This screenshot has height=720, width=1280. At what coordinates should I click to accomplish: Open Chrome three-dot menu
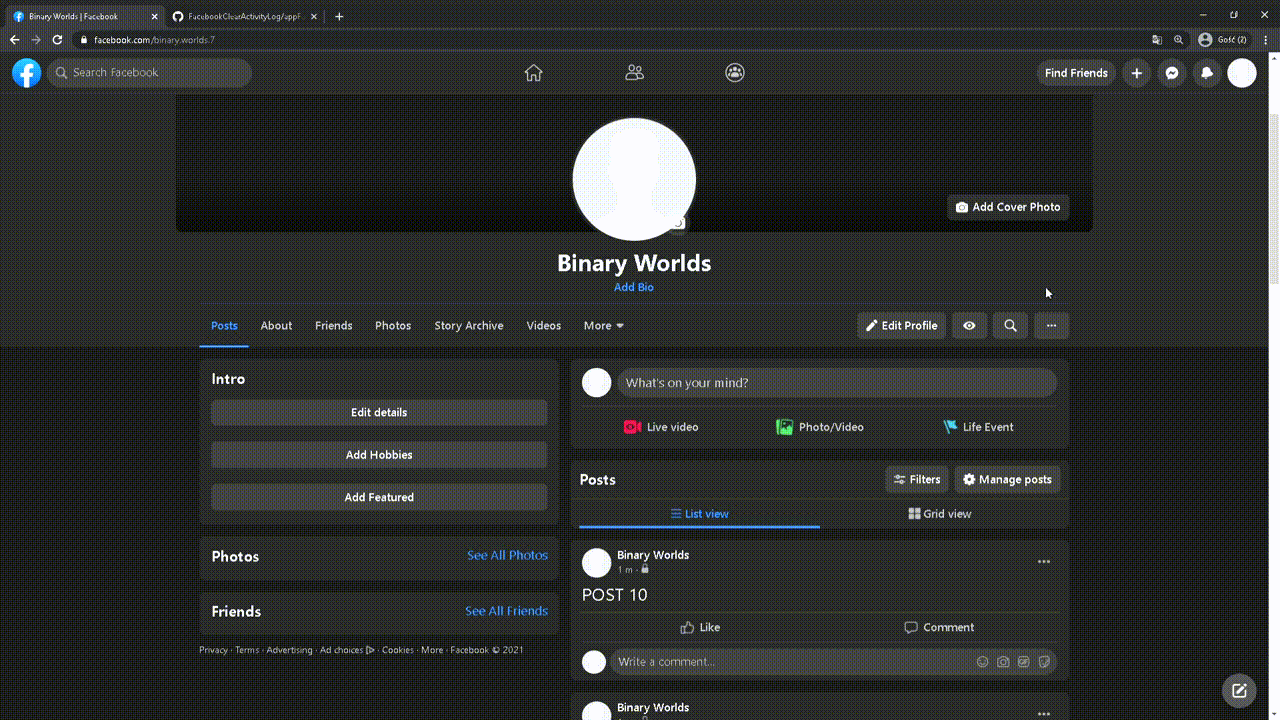pyautogui.click(x=1266, y=40)
